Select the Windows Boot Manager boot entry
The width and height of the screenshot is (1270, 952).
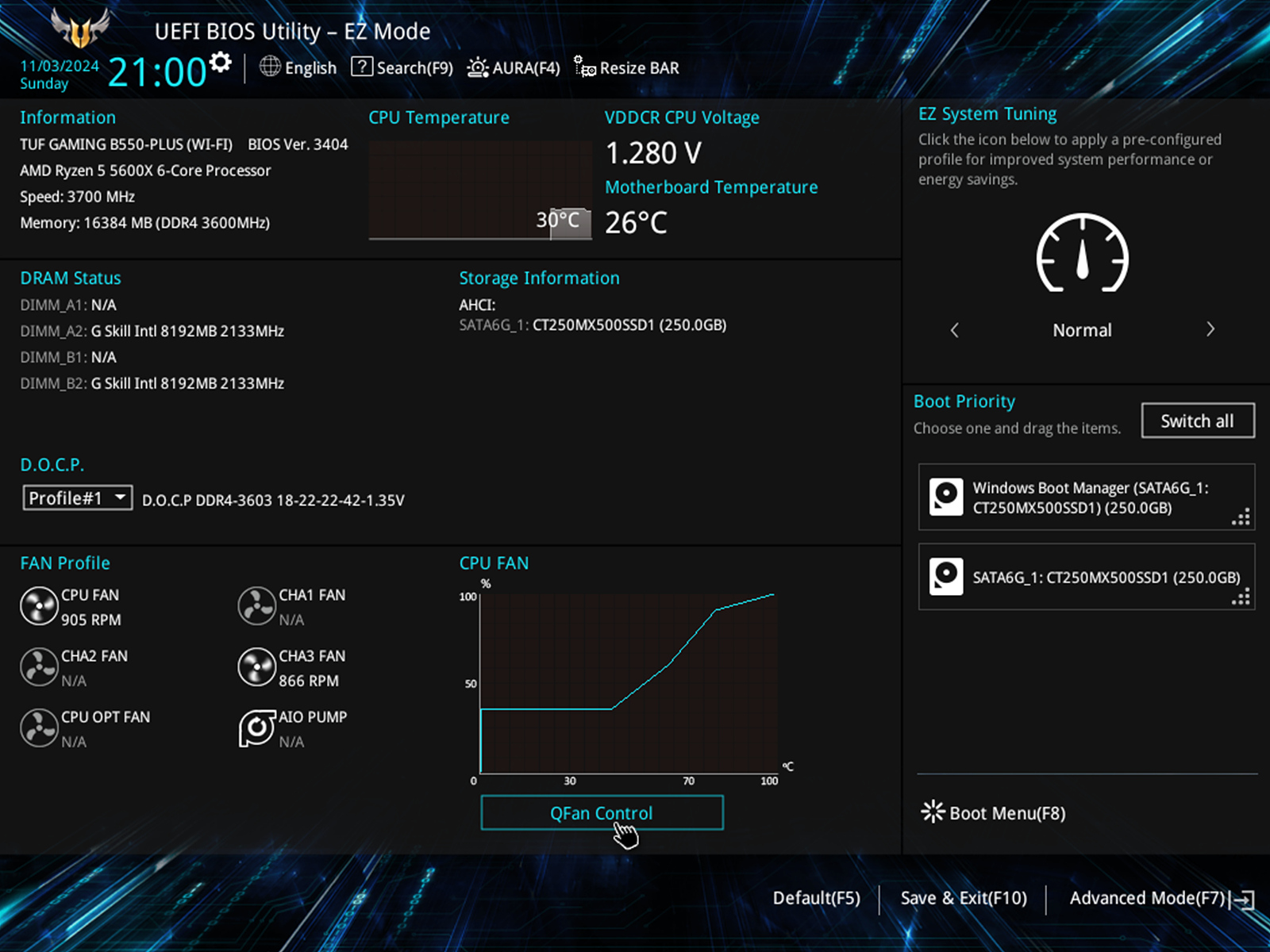(x=1087, y=497)
